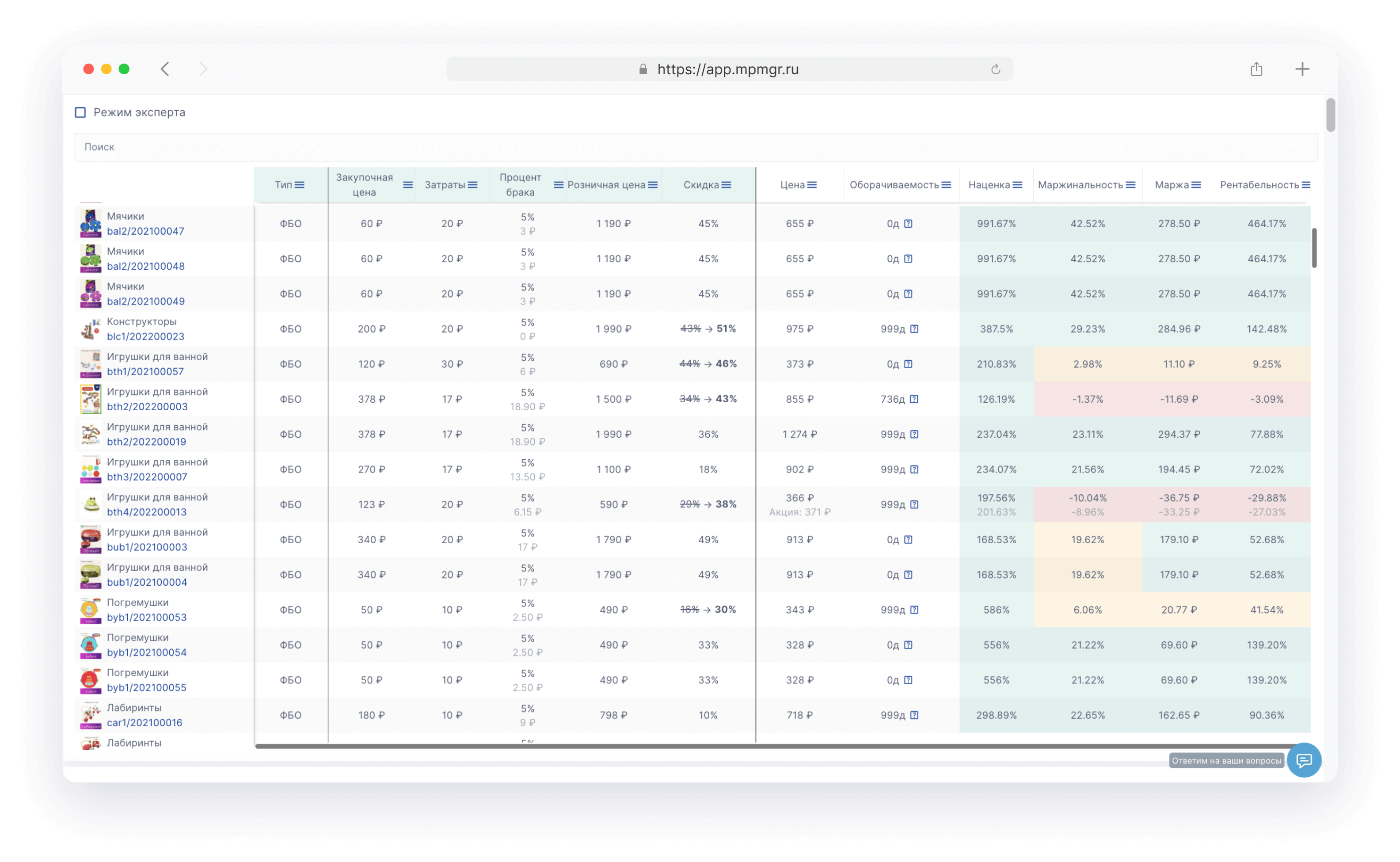Screen dimensions: 1400x862
Task: Click the Поиск search field
Action: pyautogui.click(x=695, y=147)
